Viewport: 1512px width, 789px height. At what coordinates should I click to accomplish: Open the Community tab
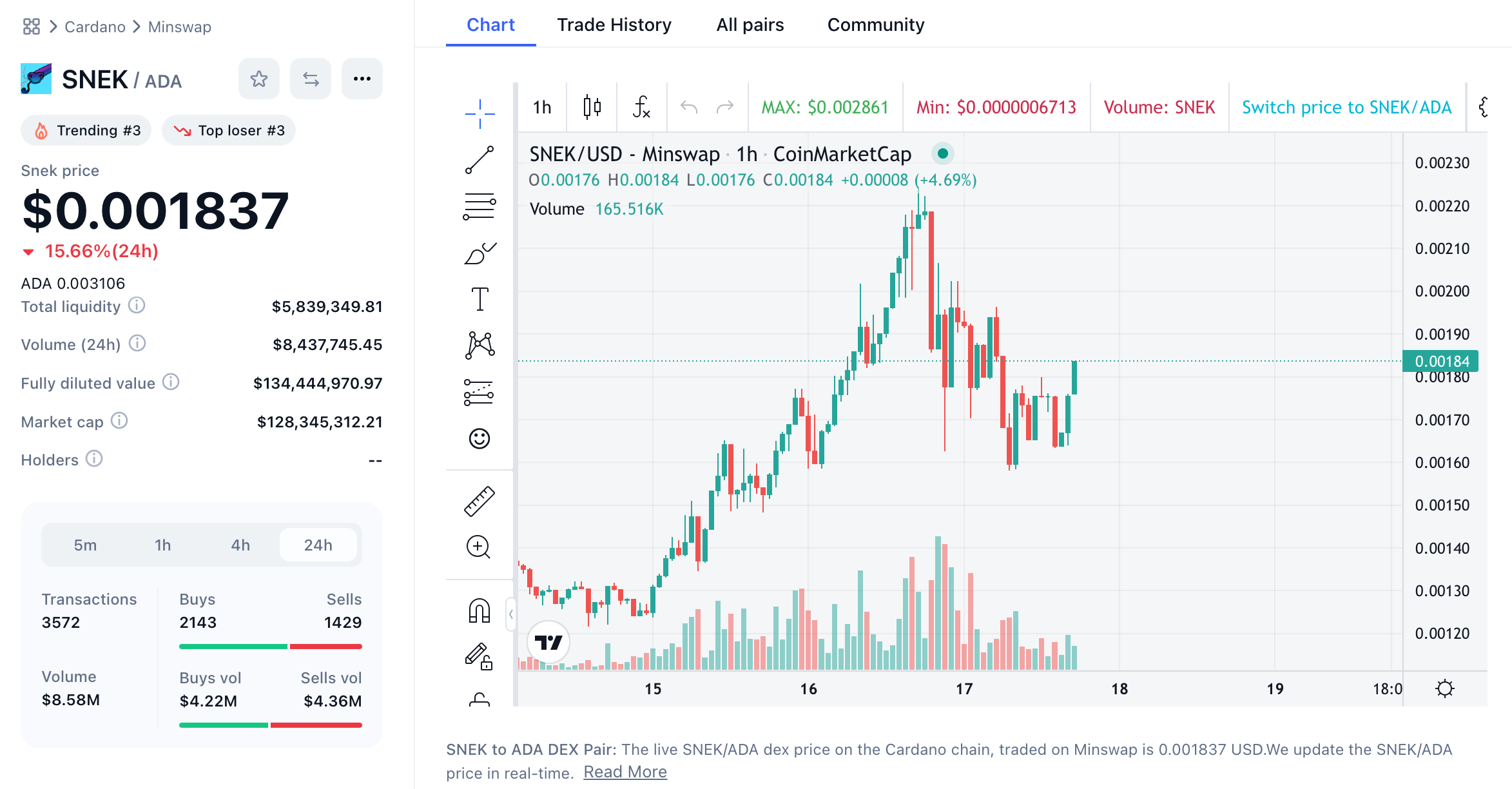pyautogui.click(x=876, y=24)
